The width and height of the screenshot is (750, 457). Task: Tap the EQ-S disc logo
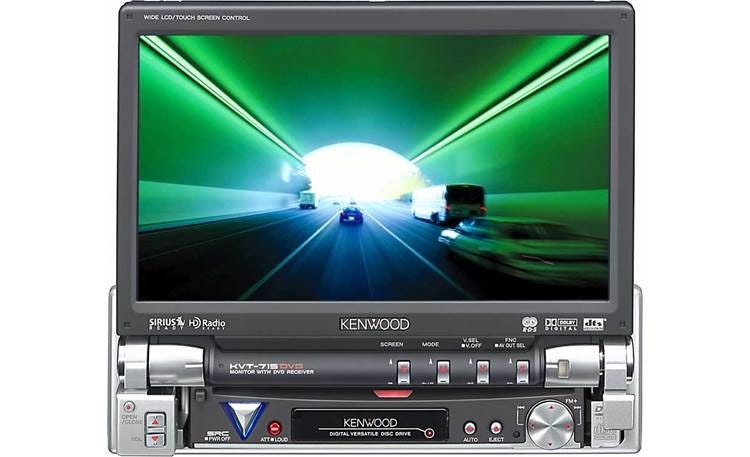click(x=529, y=324)
